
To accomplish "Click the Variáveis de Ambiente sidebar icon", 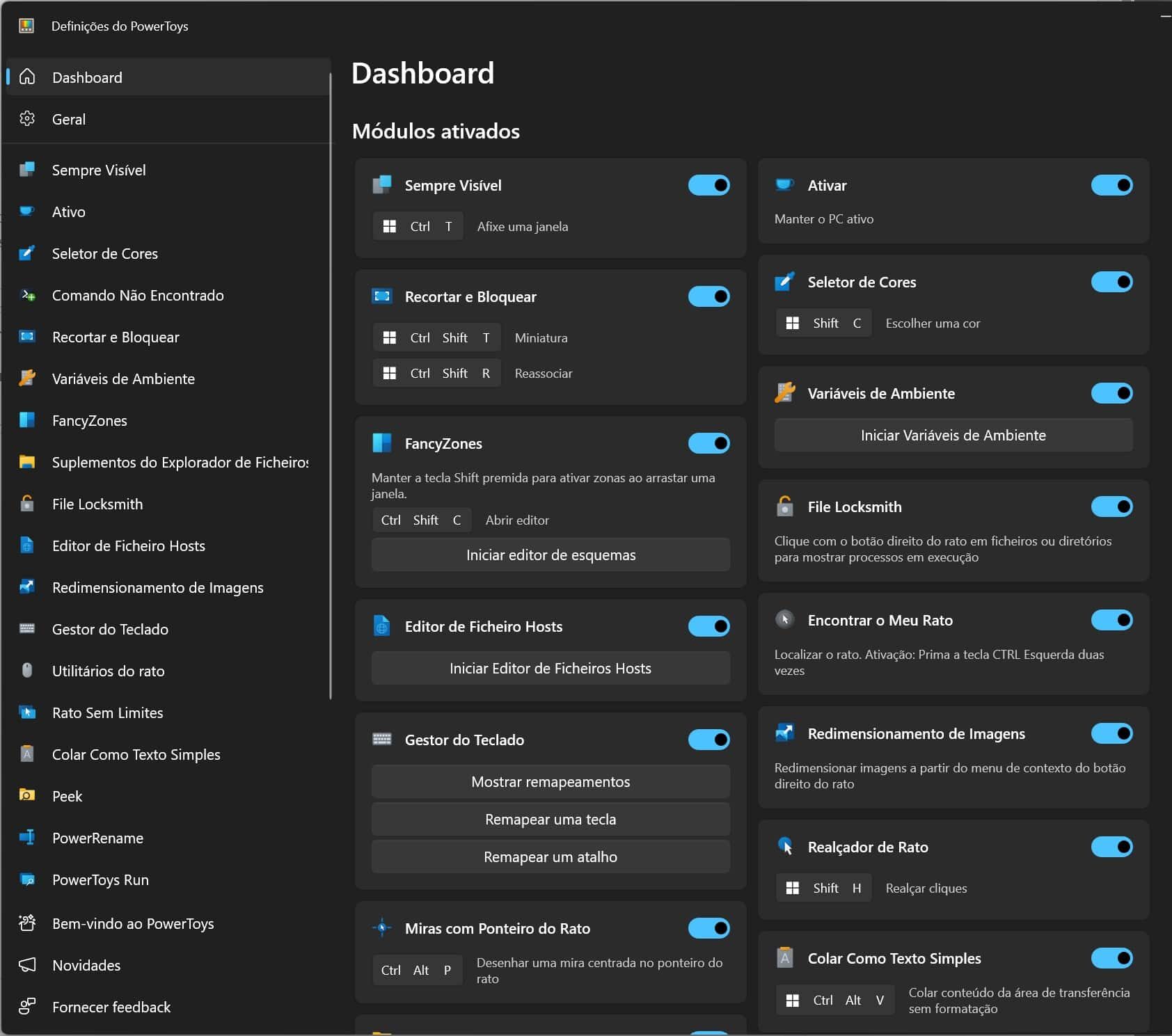I will [27, 378].
